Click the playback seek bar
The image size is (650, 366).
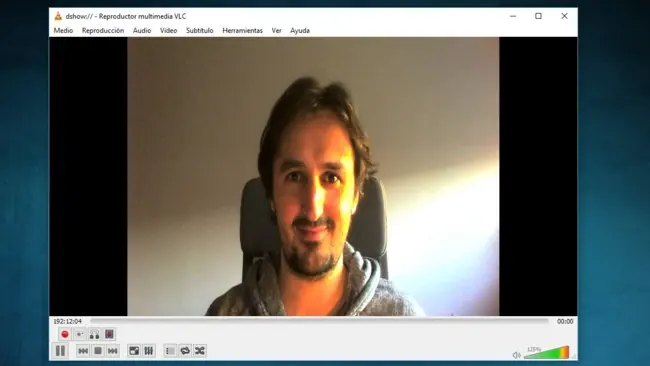[x=319, y=321]
